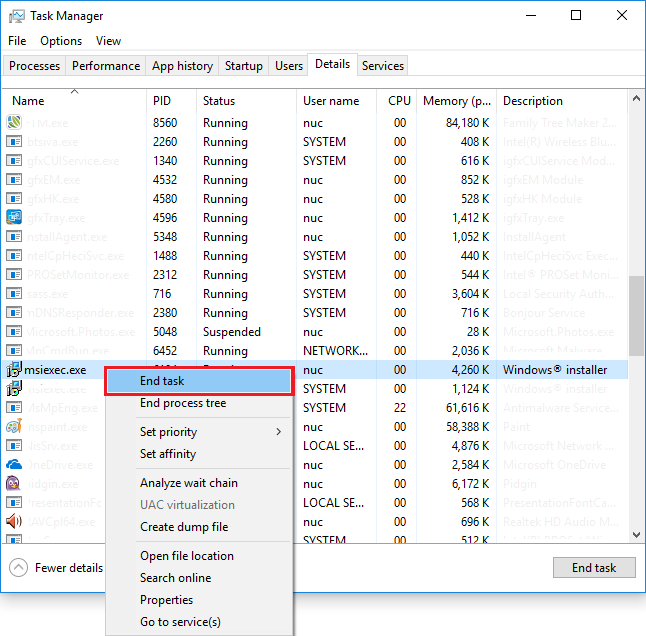Click the Pidgin process icon

tap(13, 483)
